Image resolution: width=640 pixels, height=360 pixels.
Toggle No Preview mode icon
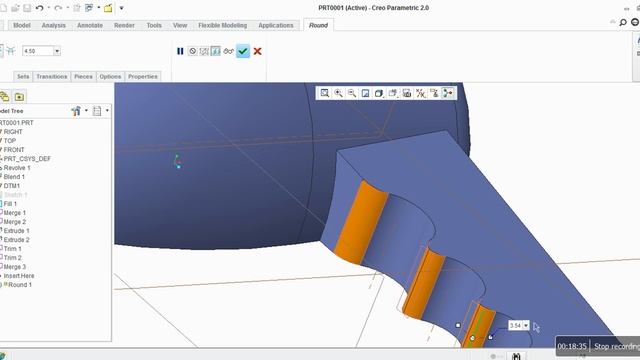(192, 51)
